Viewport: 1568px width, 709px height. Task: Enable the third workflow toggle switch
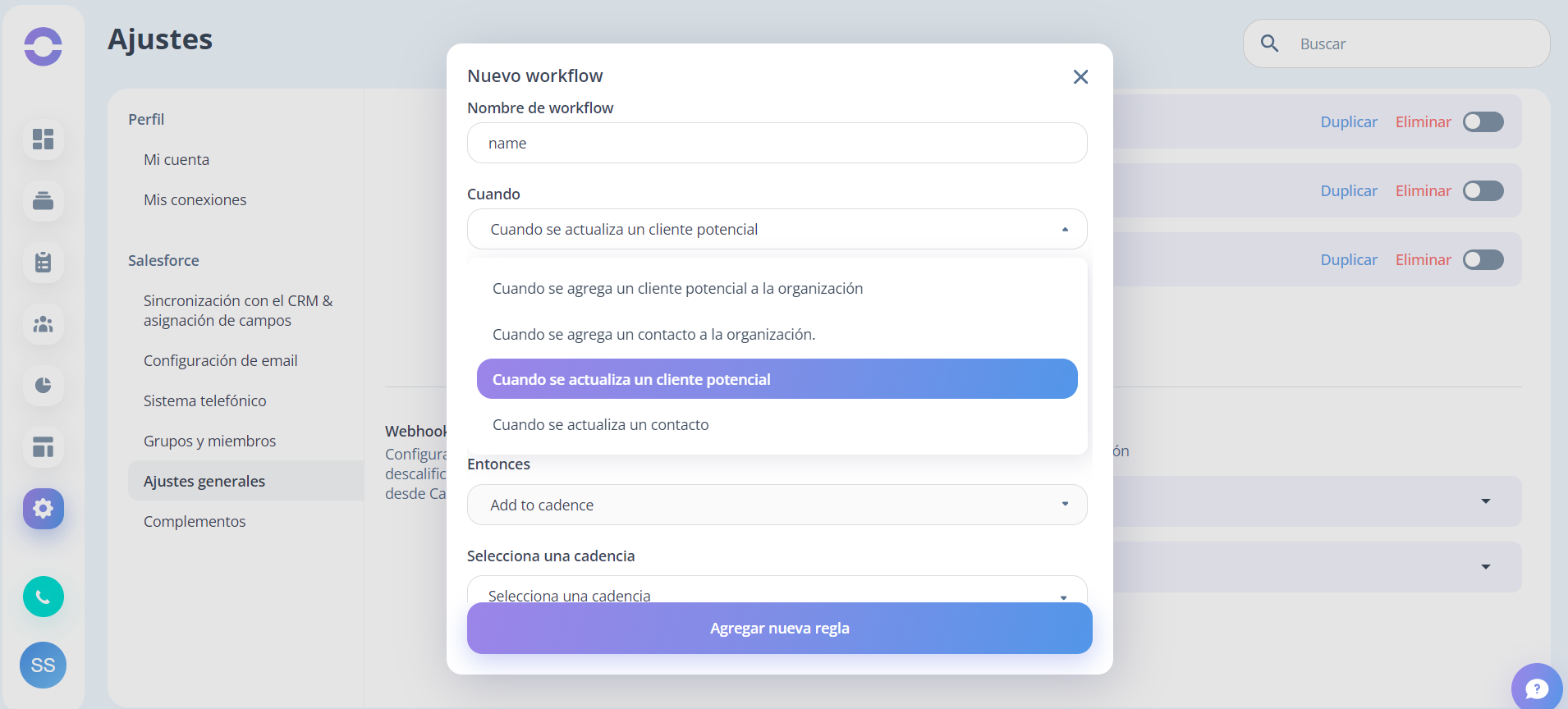1483,259
